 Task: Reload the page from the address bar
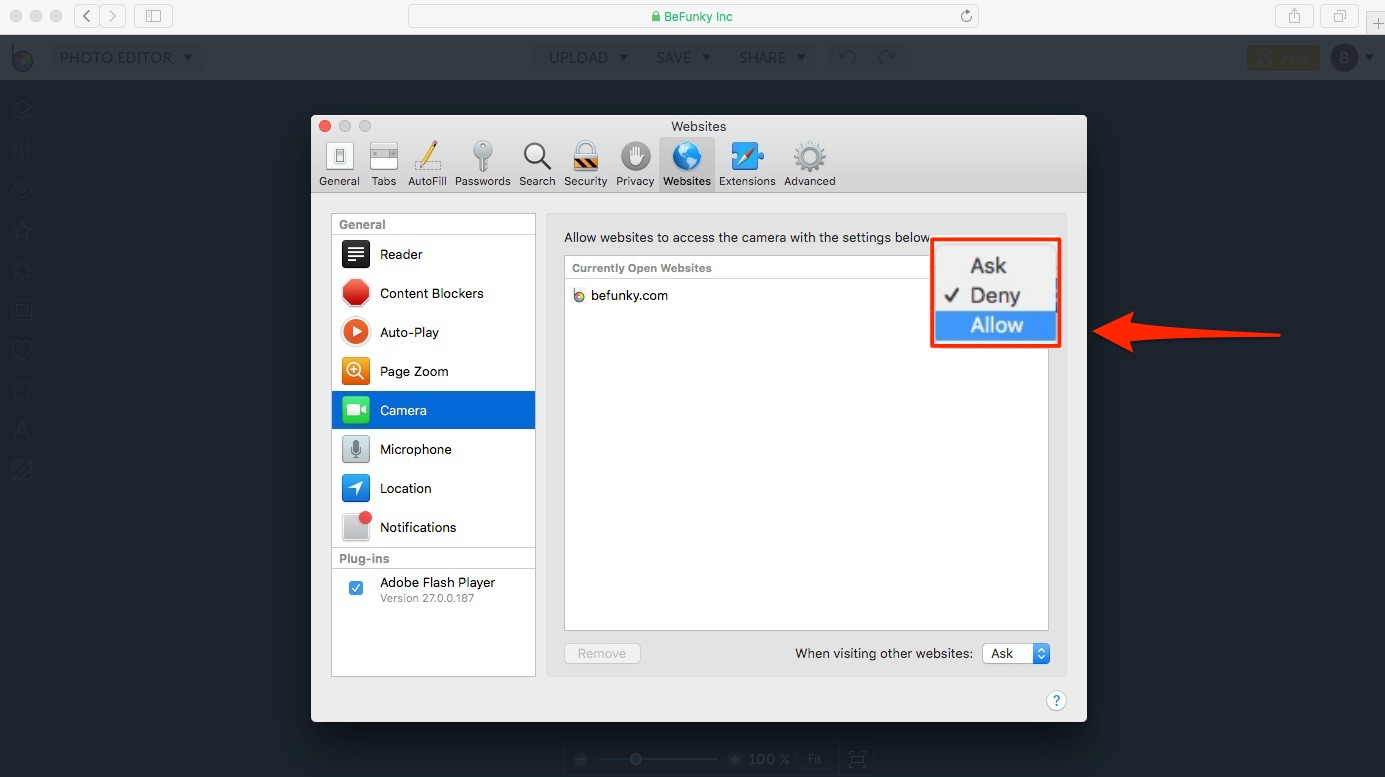click(966, 16)
